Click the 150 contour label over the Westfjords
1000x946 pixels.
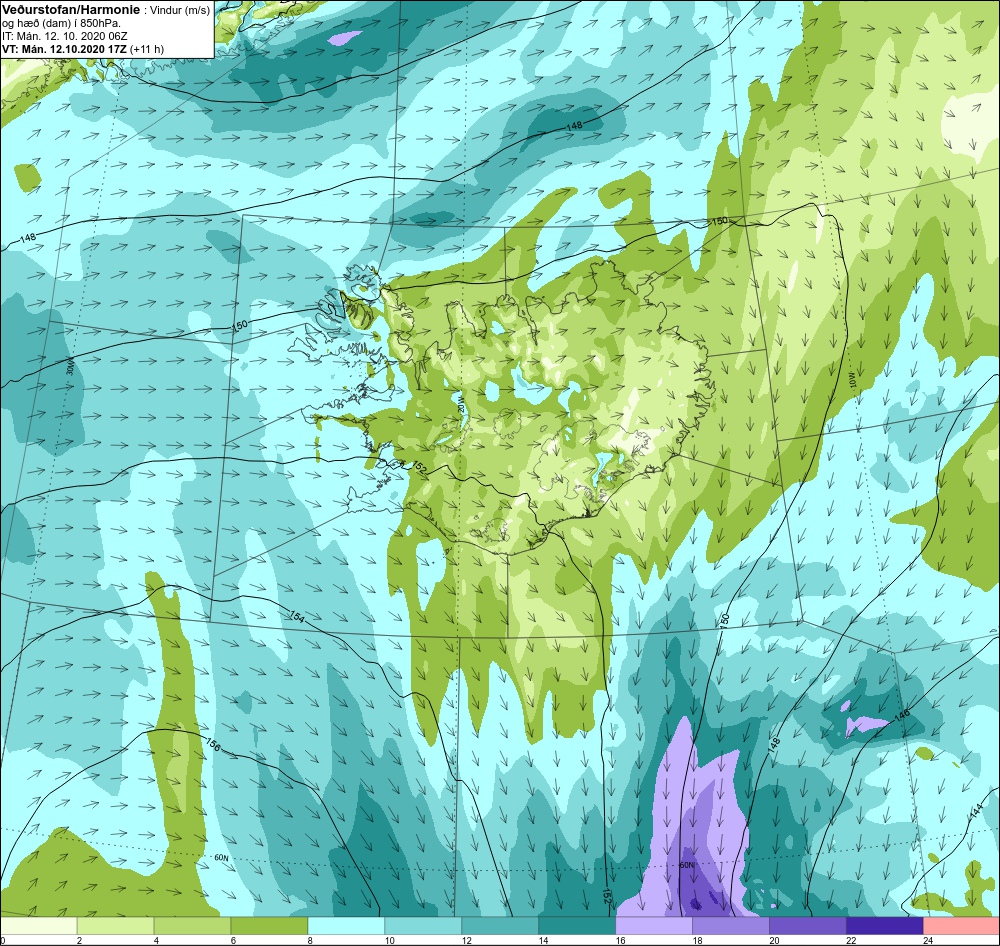click(240, 325)
